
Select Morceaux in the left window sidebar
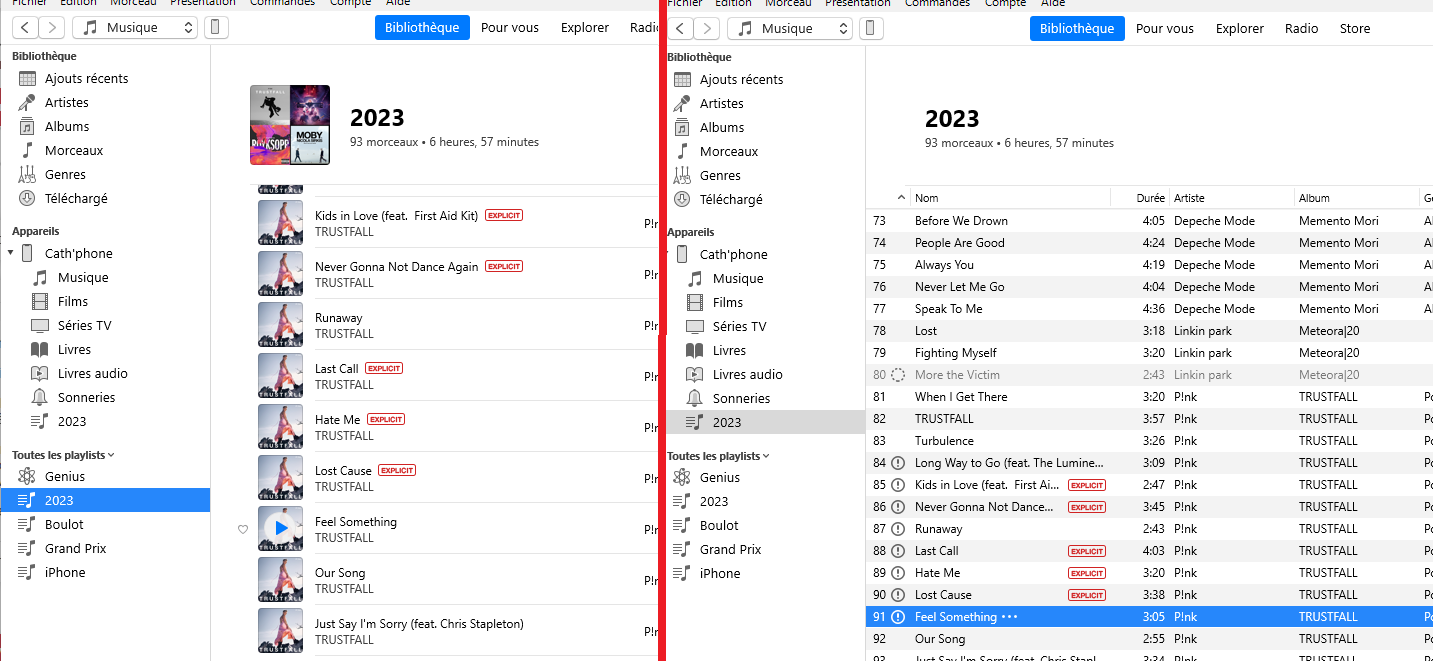click(74, 150)
